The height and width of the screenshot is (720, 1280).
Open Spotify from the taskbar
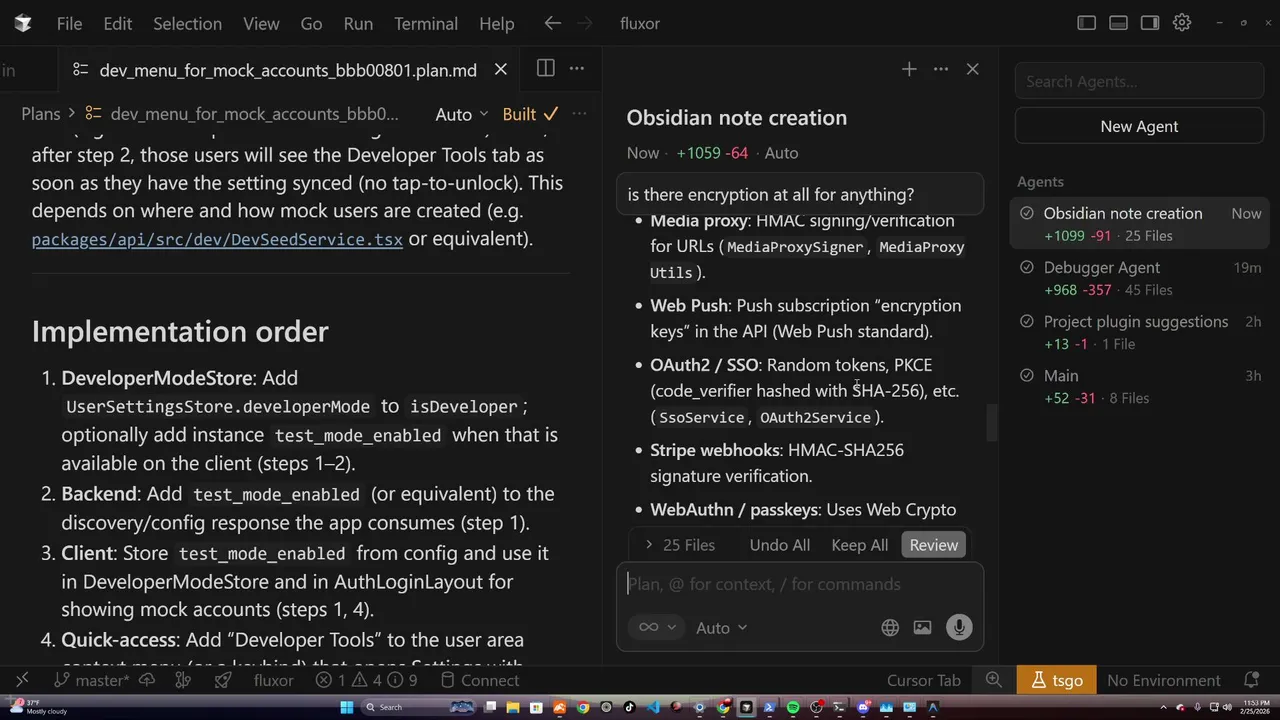[793, 707]
